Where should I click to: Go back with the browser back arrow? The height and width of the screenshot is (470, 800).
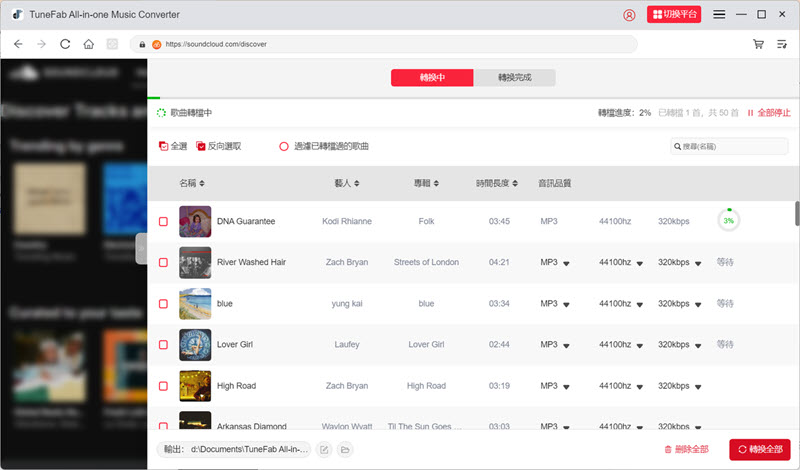pos(18,44)
